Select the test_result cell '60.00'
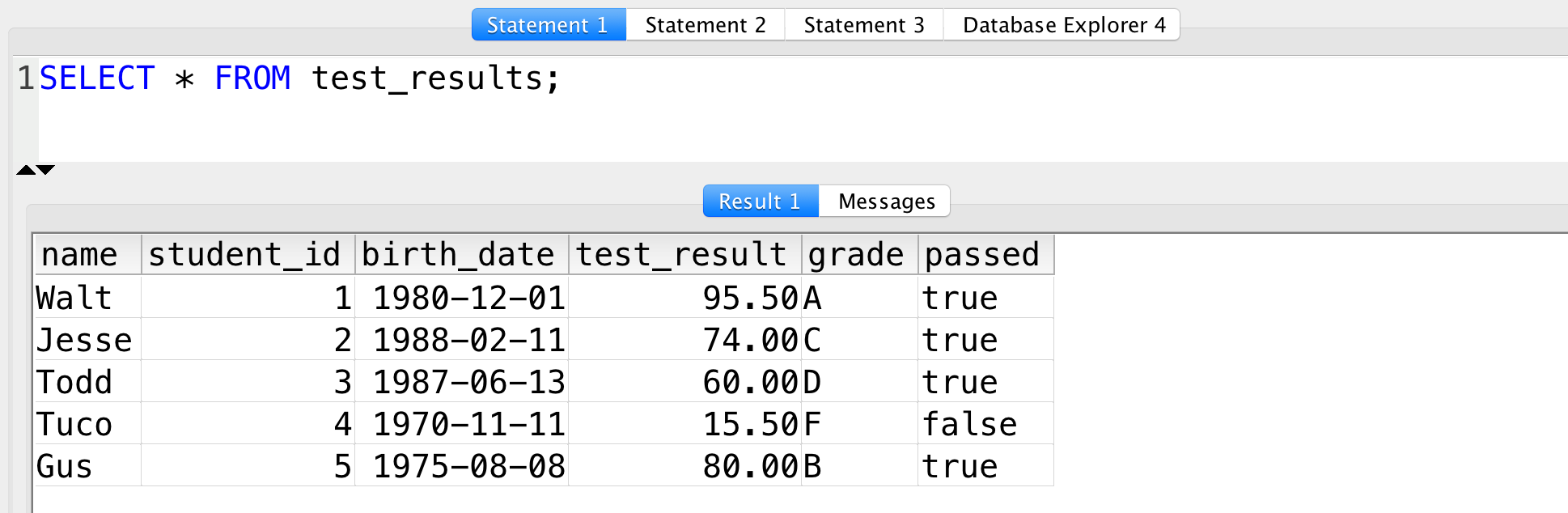Viewport: 1568px width, 513px height. coord(685,381)
